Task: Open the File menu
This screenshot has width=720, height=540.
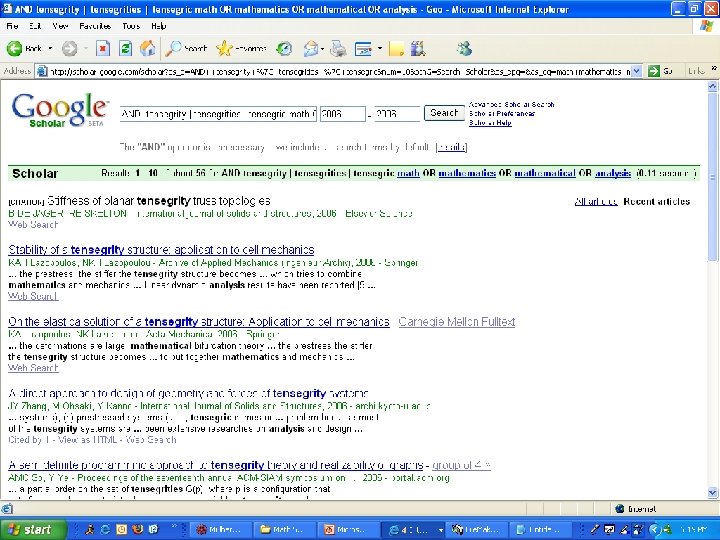Action: (12, 26)
